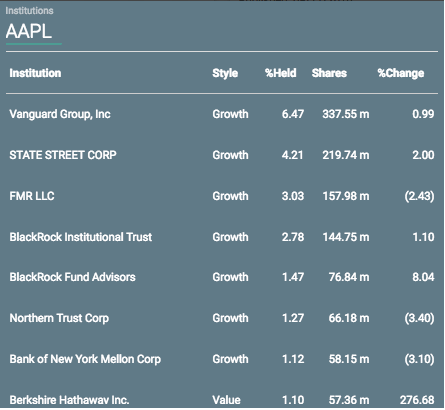Click the Institutions panel label
Image resolution: width=445 pixels, height=410 pixels.
click(29, 11)
